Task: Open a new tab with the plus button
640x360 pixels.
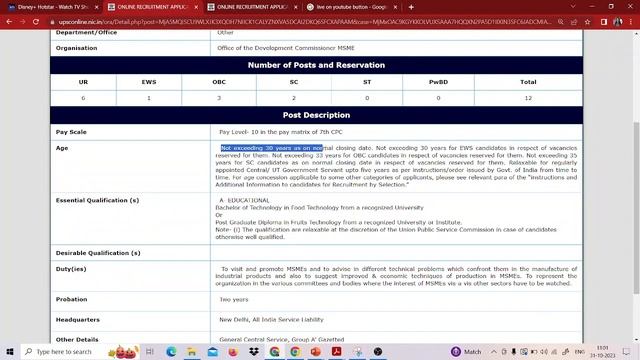Action: [x=411, y=7]
